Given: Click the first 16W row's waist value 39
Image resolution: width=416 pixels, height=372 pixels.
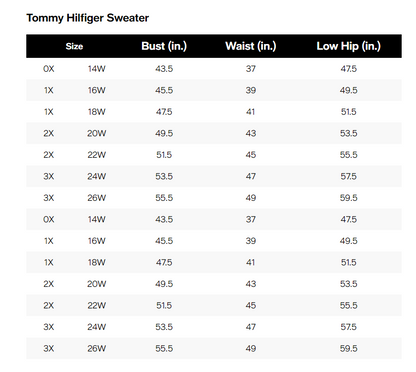Looking at the screenshot, I should coord(251,90).
